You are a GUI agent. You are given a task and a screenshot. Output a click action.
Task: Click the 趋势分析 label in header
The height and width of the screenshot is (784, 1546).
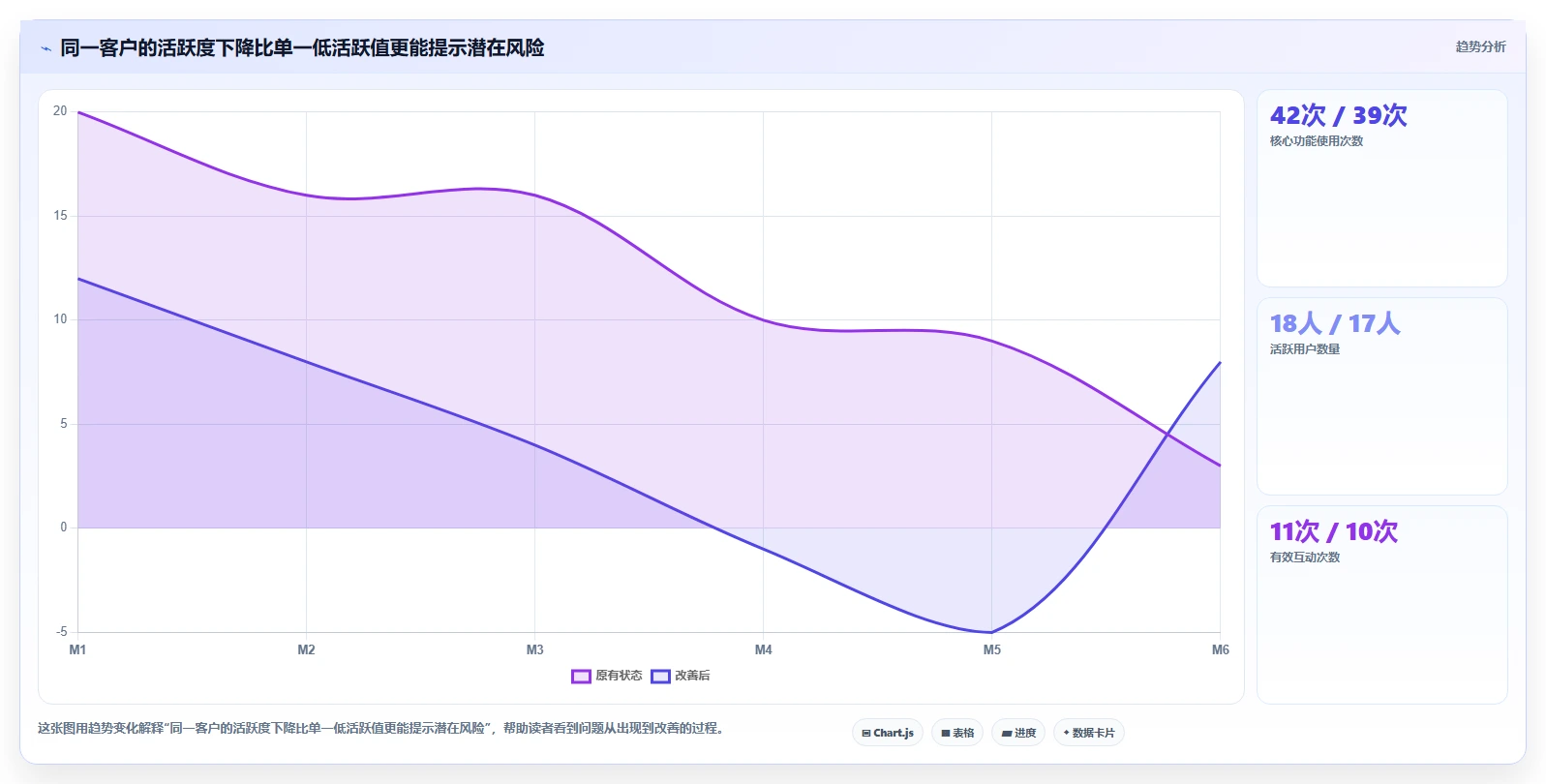pos(1480,46)
